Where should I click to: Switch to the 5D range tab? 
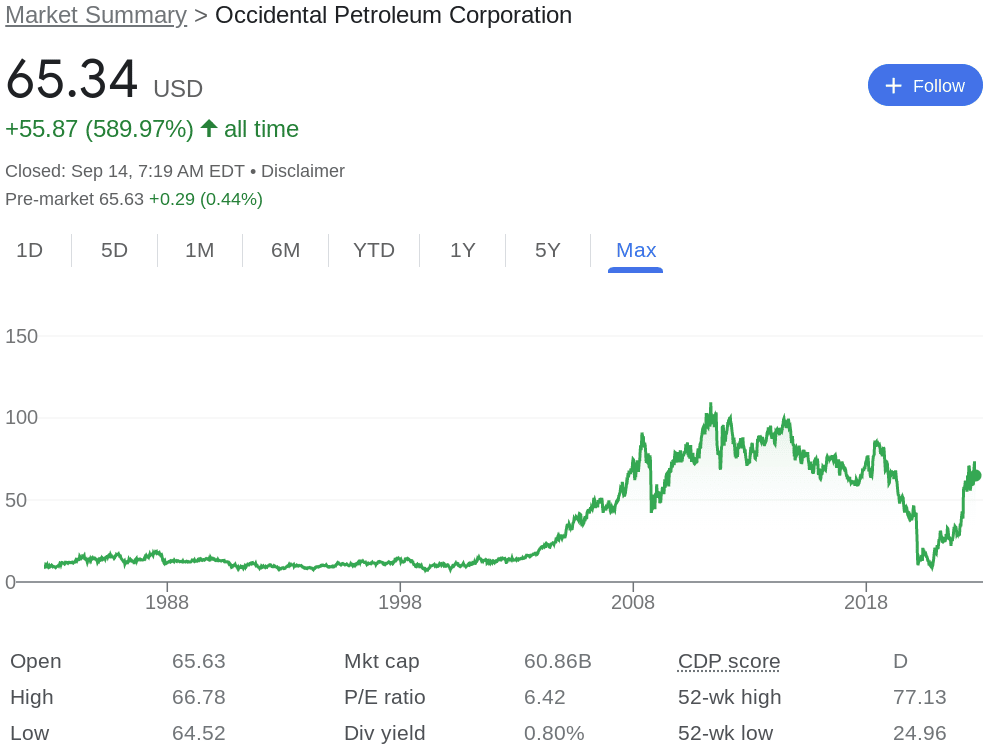(x=115, y=250)
